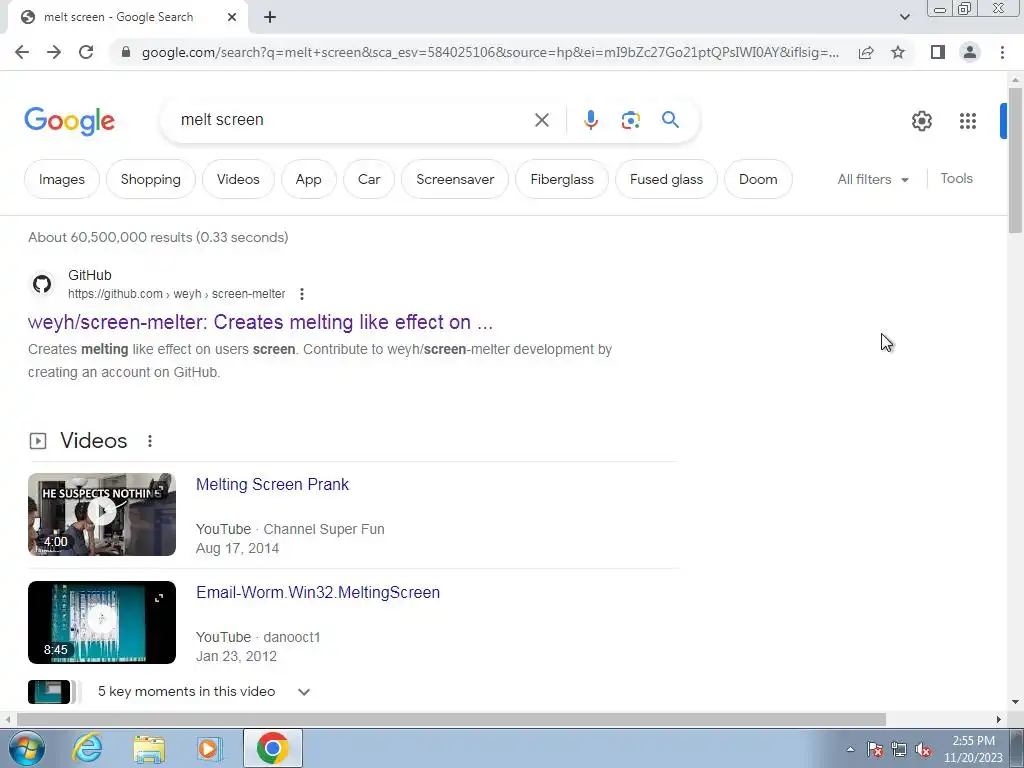Screen dimensions: 1024x768
Task: Open Windows Media Player from the taskbar
Action: point(209,748)
